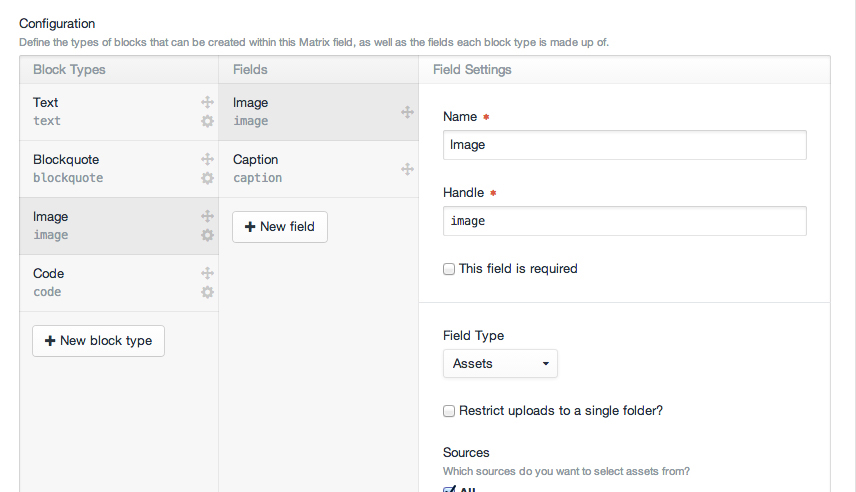The width and height of the screenshot is (856, 492).
Task: Focus the Handle input field
Action: (625, 221)
